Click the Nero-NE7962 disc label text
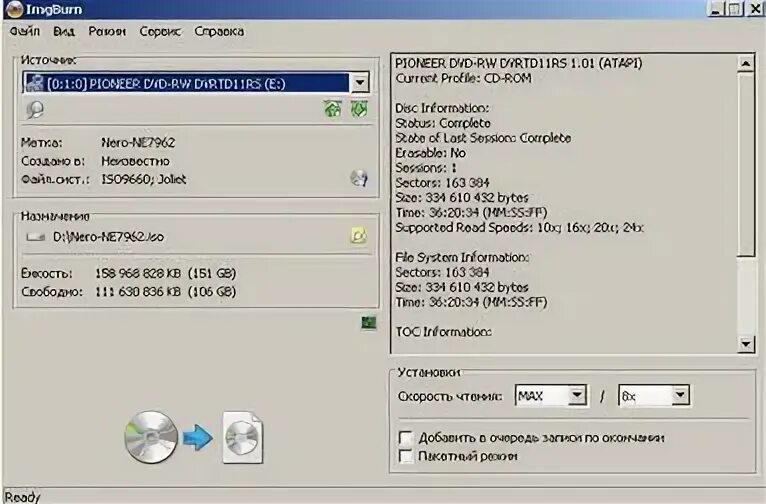Screen dimensions: 766x504 click(138, 143)
